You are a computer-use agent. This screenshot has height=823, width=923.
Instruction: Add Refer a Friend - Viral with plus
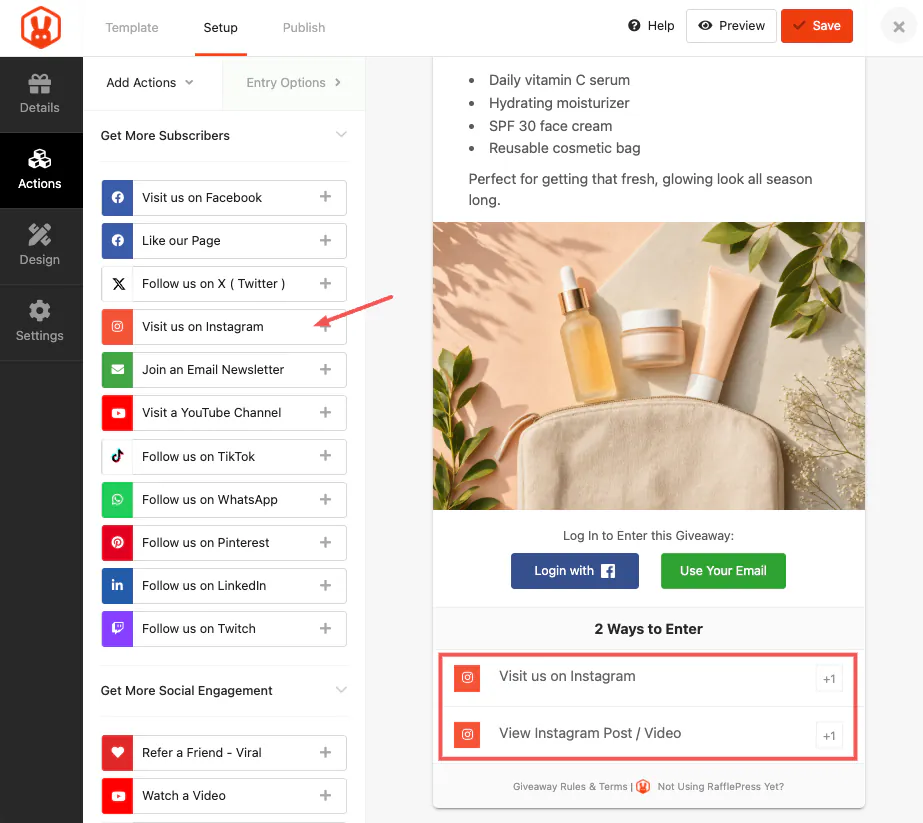tap(326, 752)
